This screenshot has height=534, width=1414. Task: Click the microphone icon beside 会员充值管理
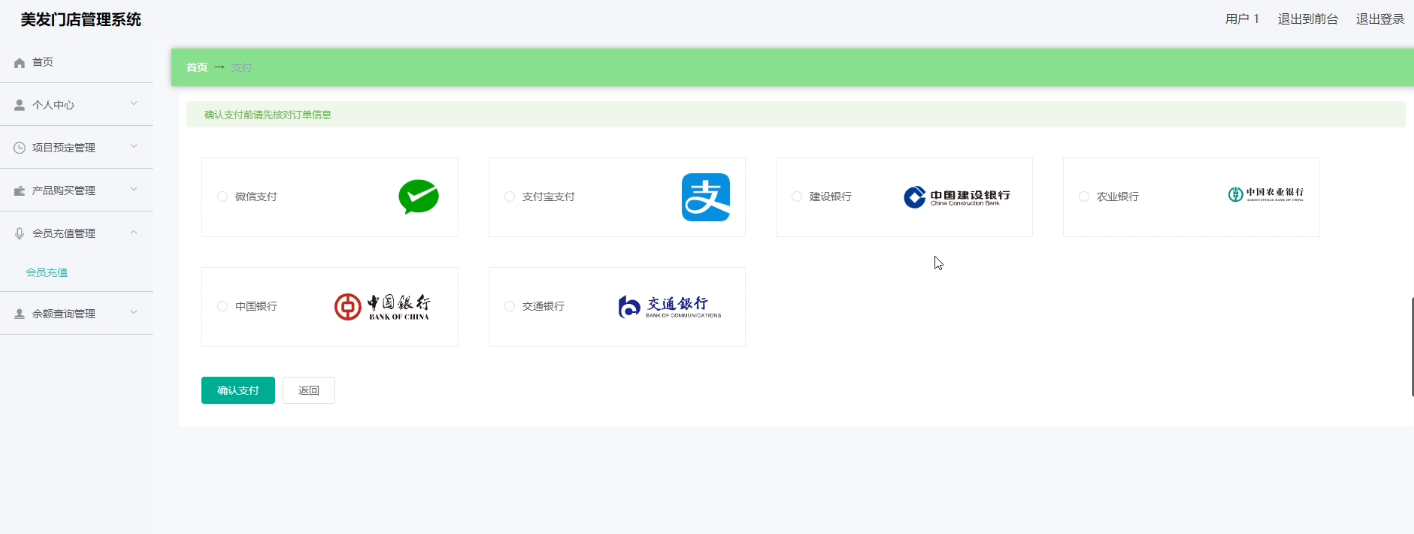(19, 234)
